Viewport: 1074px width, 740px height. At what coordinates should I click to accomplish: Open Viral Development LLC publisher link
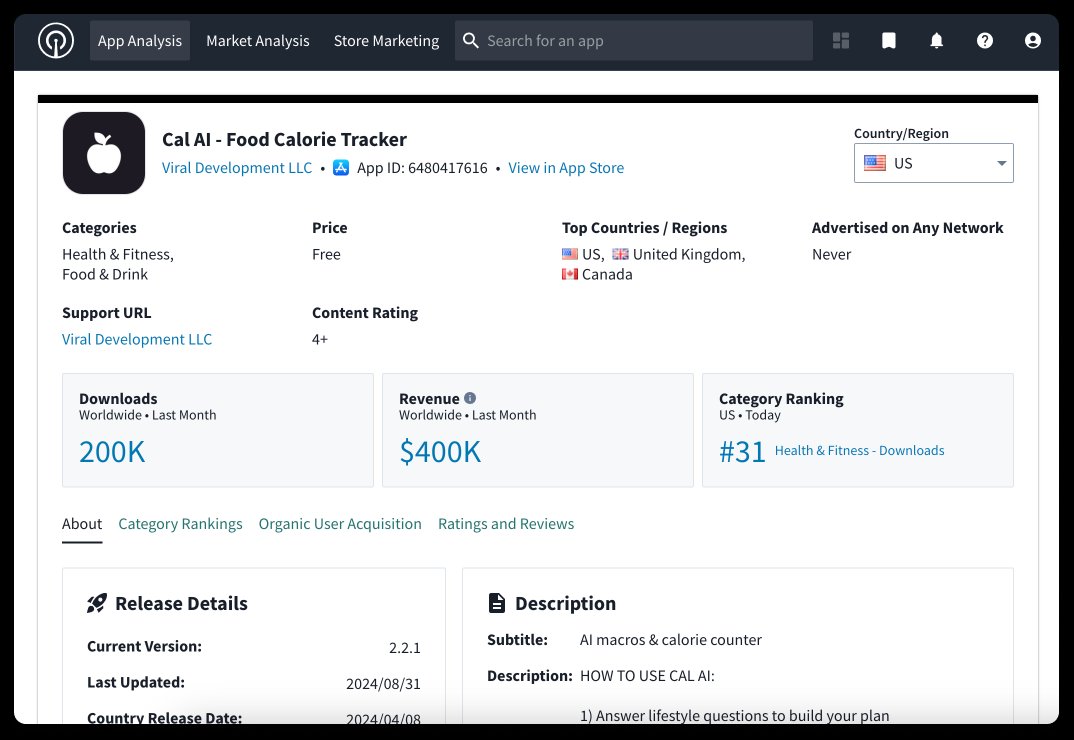237,168
